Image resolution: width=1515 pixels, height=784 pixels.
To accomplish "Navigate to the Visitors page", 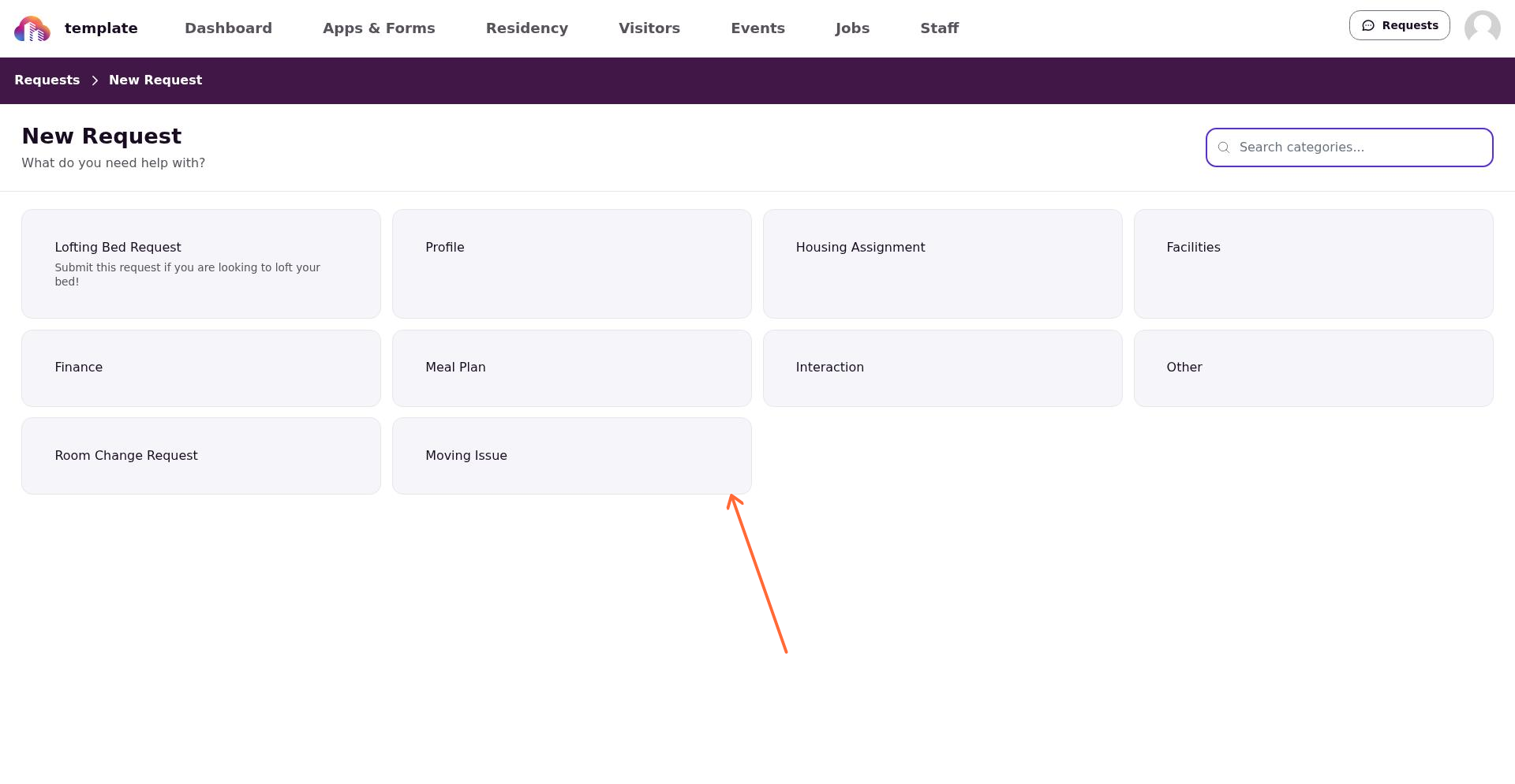I will pyautogui.click(x=649, y=28).
